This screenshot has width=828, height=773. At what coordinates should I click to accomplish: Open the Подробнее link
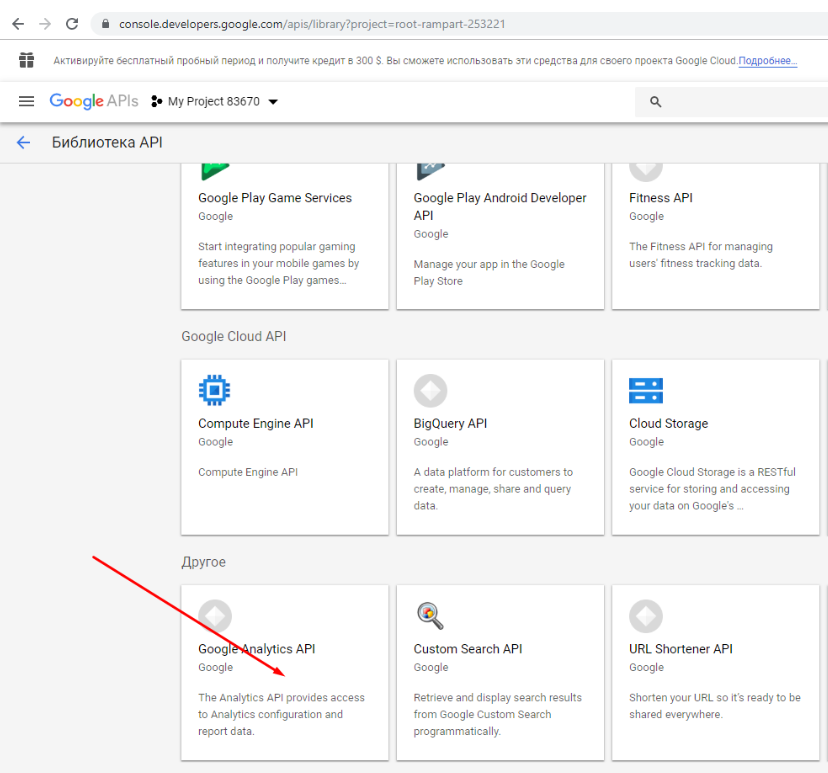[767, 61]
